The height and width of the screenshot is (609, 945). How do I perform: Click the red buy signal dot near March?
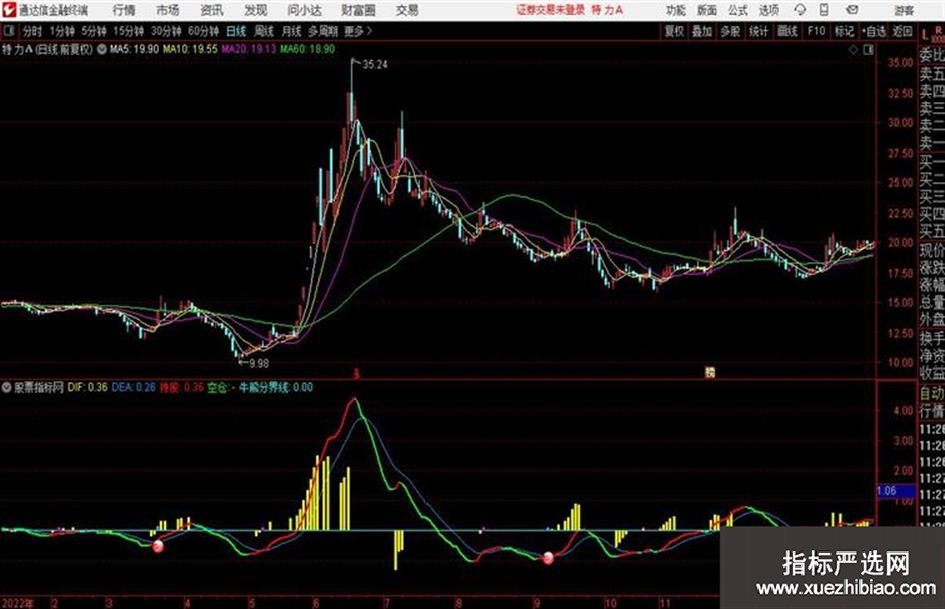pos(158,546)
